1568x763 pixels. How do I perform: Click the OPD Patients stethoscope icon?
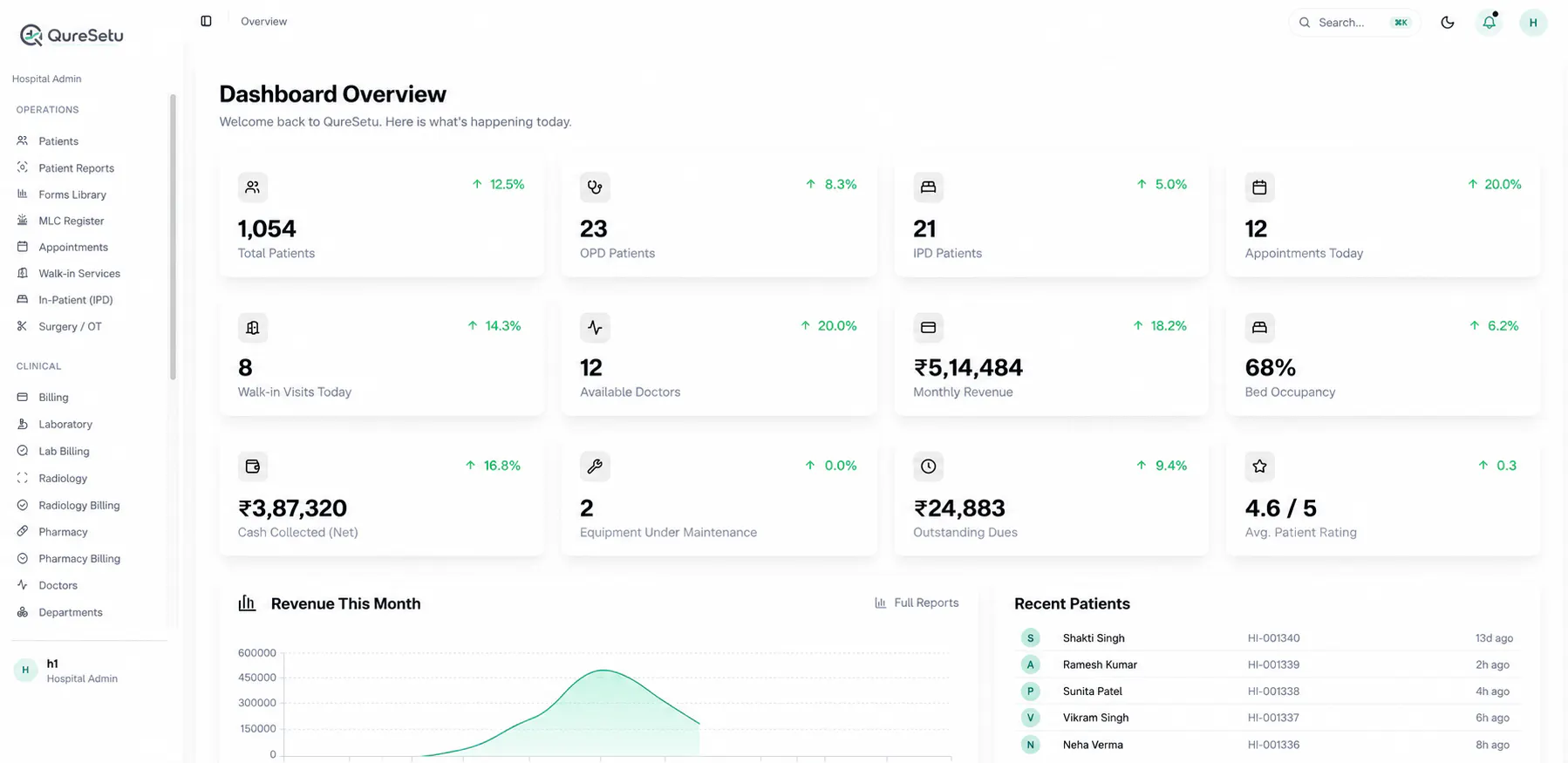[x=595, y=187]
